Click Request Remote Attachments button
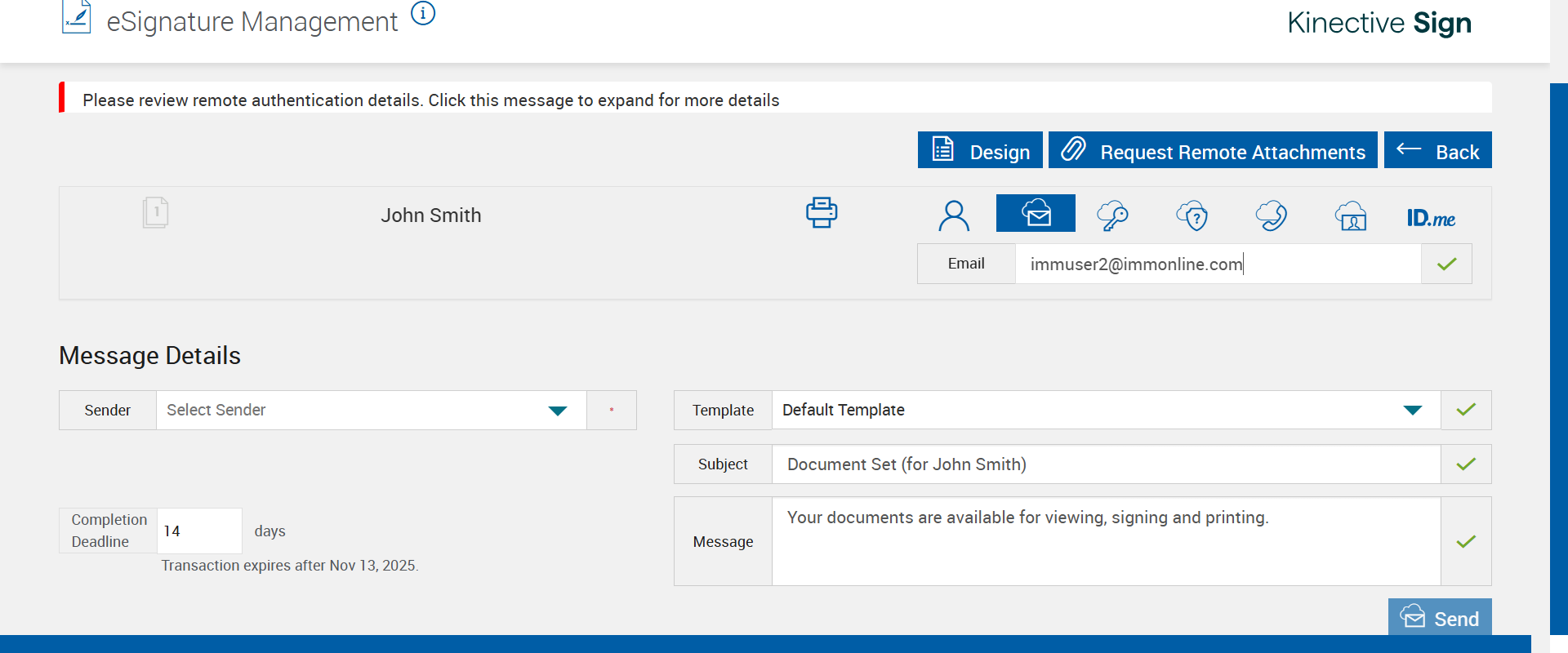The height and width of the screenshot is (653, 1568). pos(1213,150)
